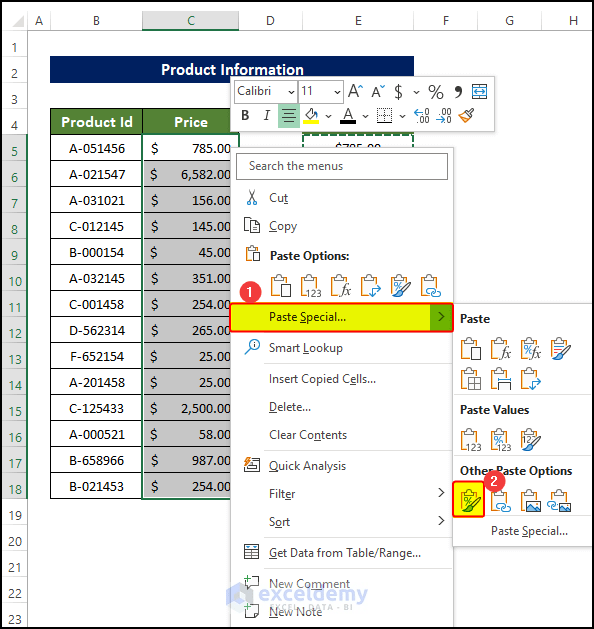Expand Paste Special submenu arrow

441,317
